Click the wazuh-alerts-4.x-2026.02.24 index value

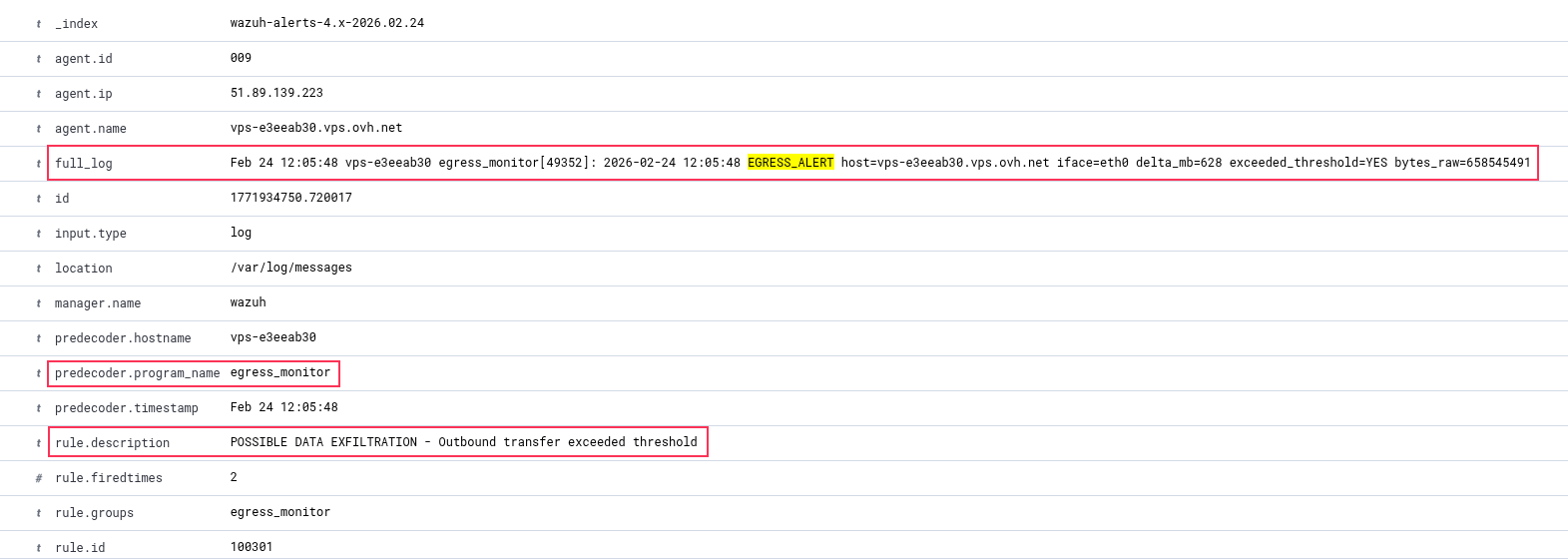pos(326,23)
